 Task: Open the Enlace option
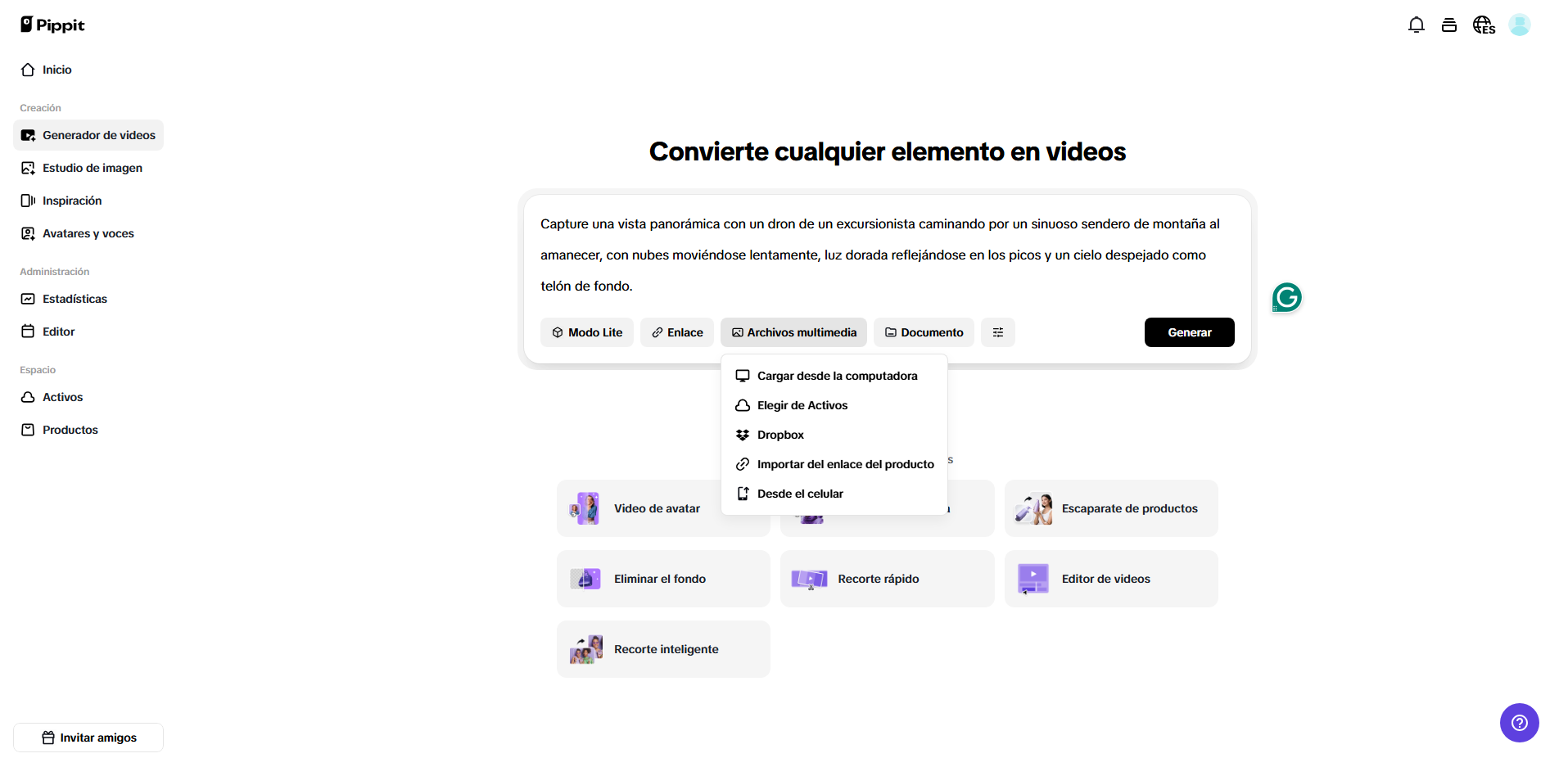tap(676, 332)
